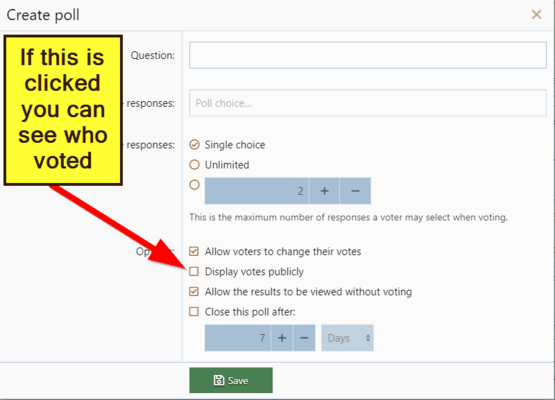This screenshot has width=555, height=400.
Task: Click the Save button
Action: 231,380
